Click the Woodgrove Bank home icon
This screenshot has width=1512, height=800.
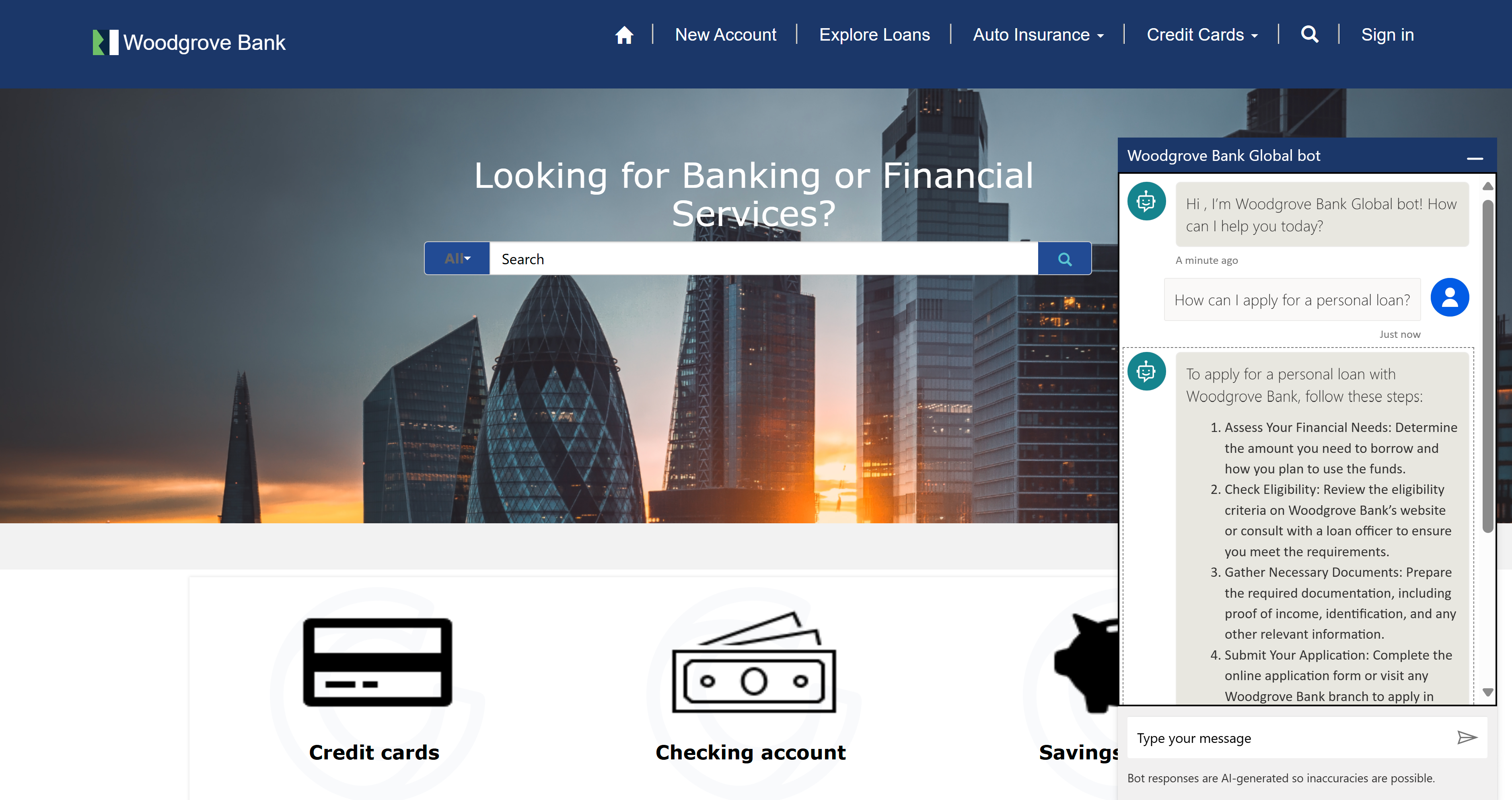(x=622, y=35)
